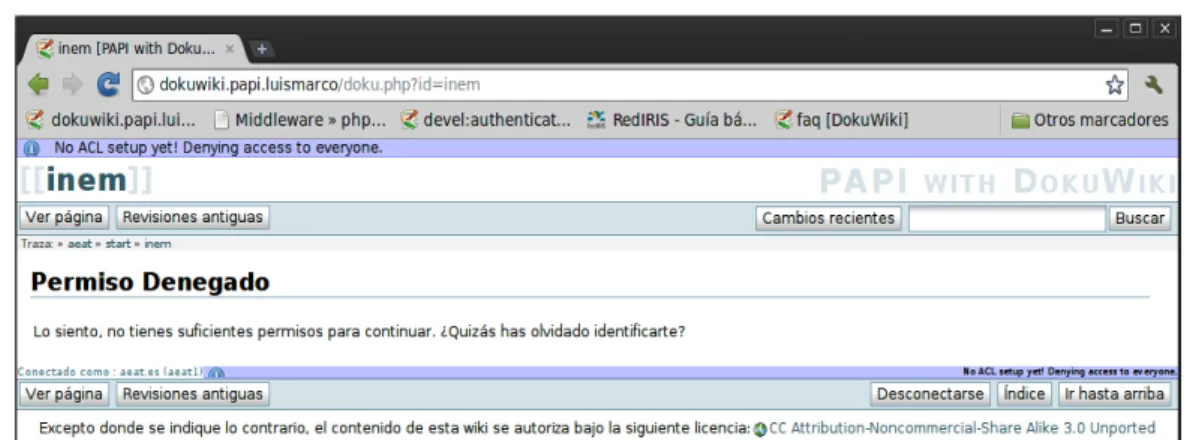Click the faq [DokuWiki] bookmark favicon
The width and height of the screenshot is (1190, 440).
click(782, 120)
